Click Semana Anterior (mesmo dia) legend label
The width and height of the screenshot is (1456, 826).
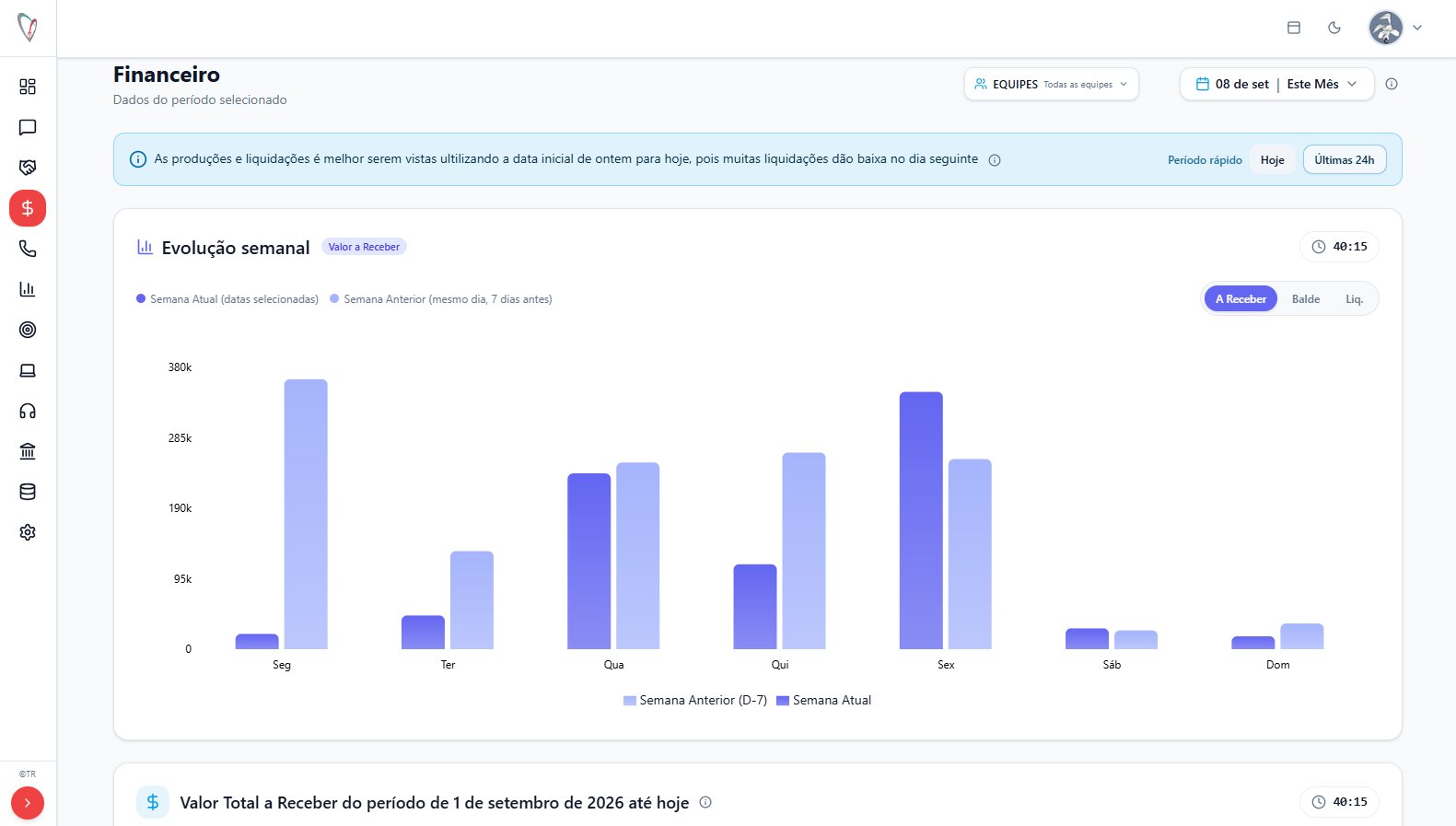coord(441,299)
